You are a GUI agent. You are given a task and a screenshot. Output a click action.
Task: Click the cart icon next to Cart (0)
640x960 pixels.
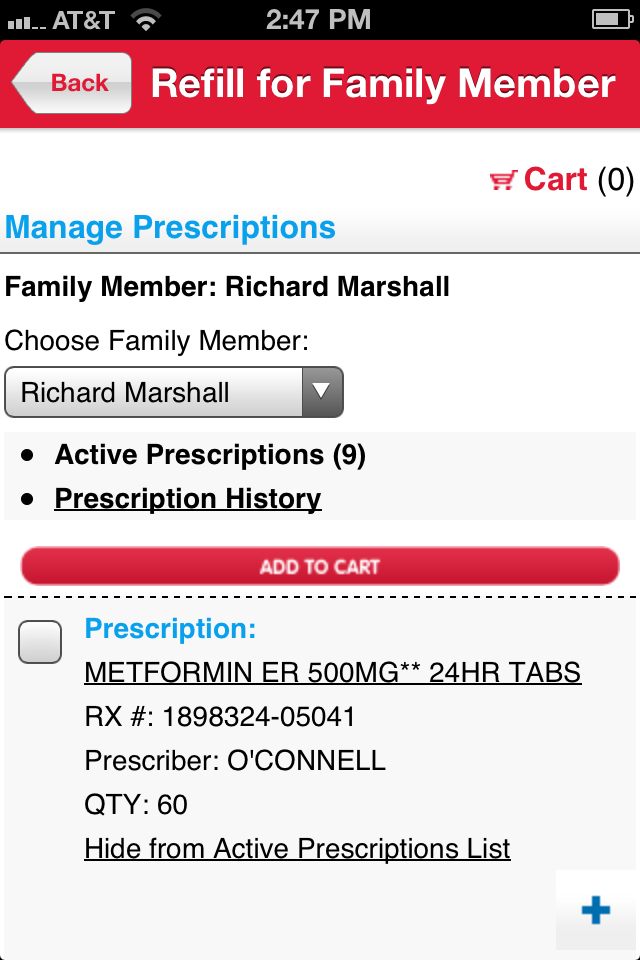(x=504, y=180)
